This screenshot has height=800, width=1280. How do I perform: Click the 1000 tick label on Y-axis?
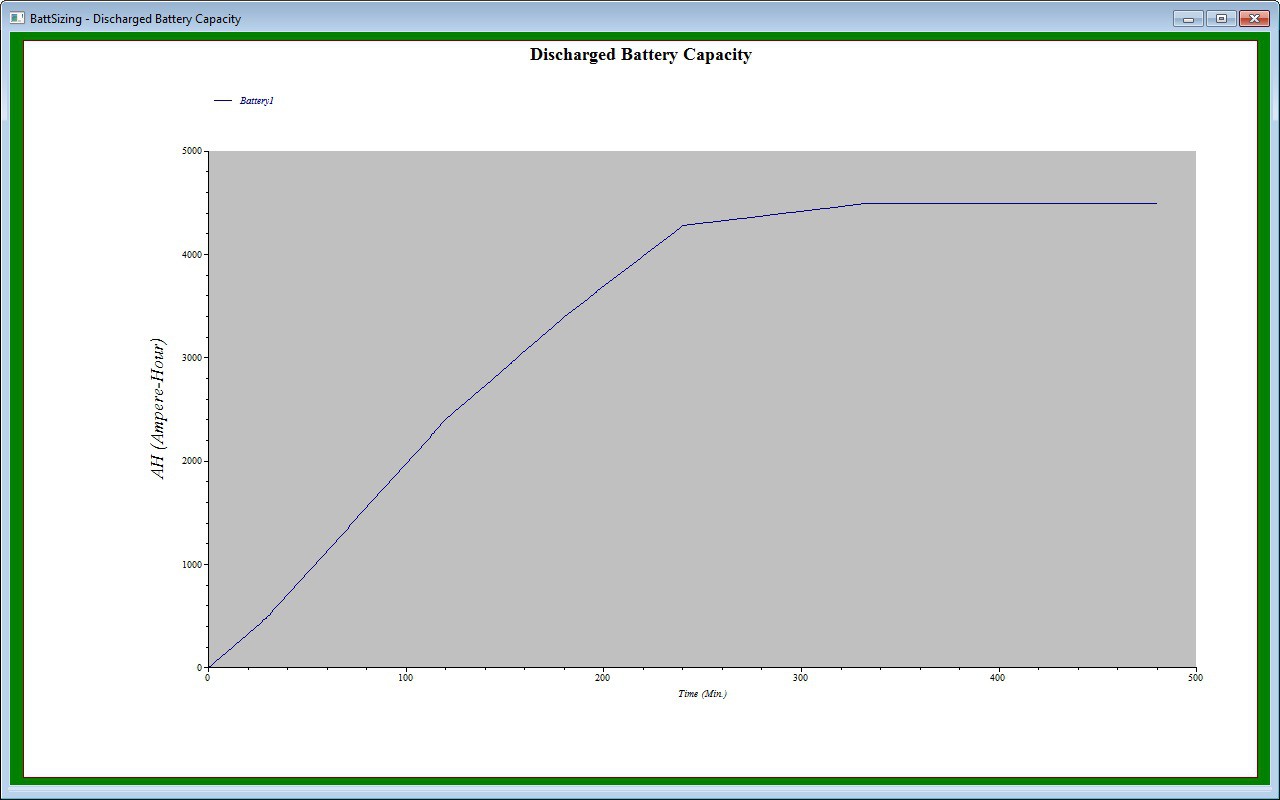pos(191,565)
